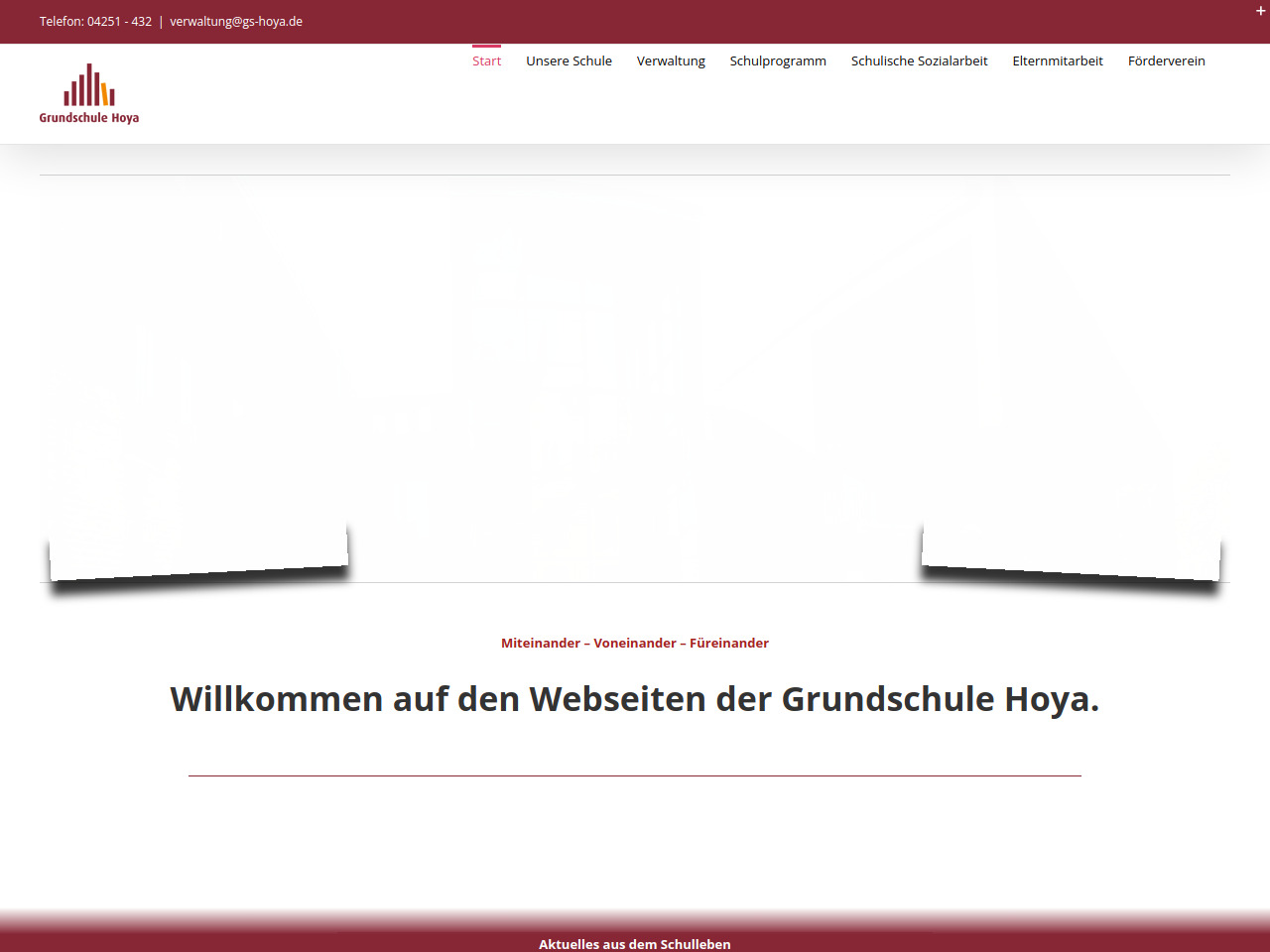Screen dimensions: 1270x952
Task: Go to the Start menu item
Action: (486, 61)
